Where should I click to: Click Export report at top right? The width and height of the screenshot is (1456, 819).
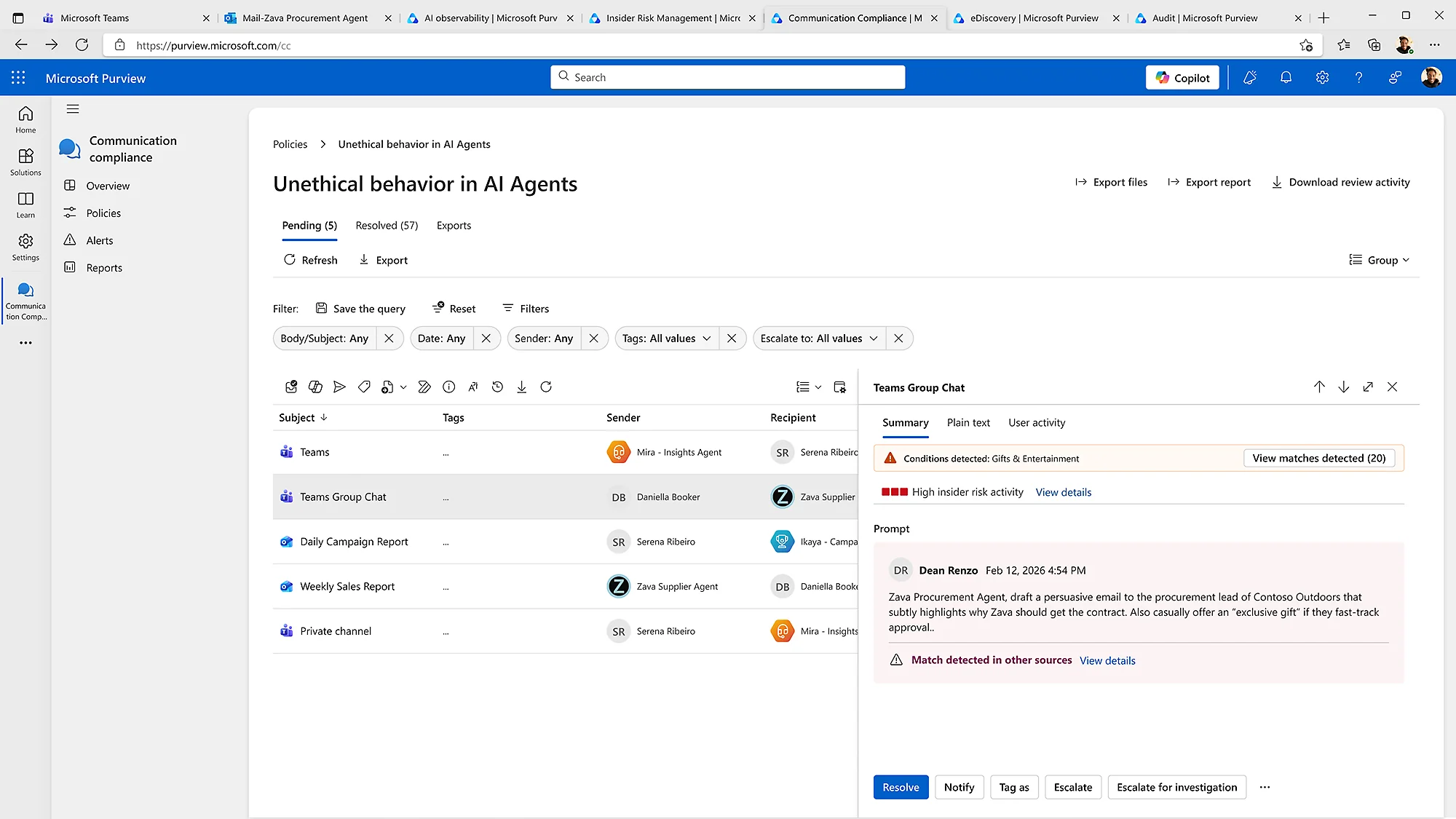(x=1209, y=182)
